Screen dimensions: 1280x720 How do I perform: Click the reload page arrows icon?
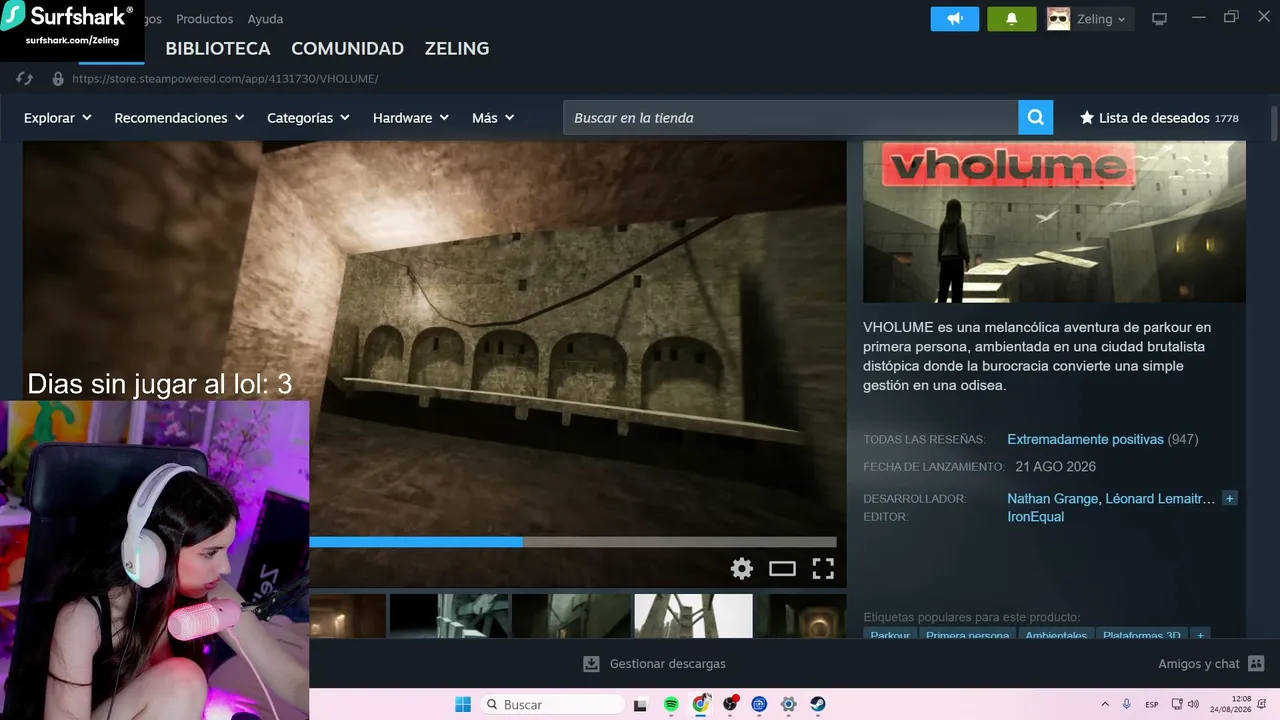pos(25,78)
